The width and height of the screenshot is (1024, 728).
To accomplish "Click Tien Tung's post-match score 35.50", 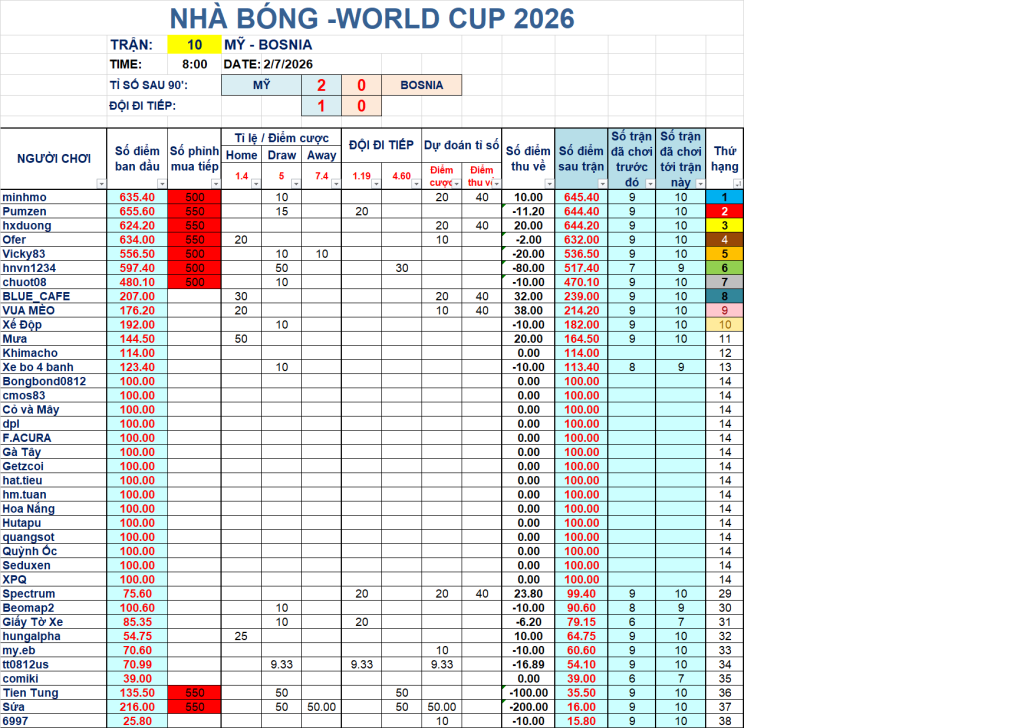I will [x=581, y=693].
